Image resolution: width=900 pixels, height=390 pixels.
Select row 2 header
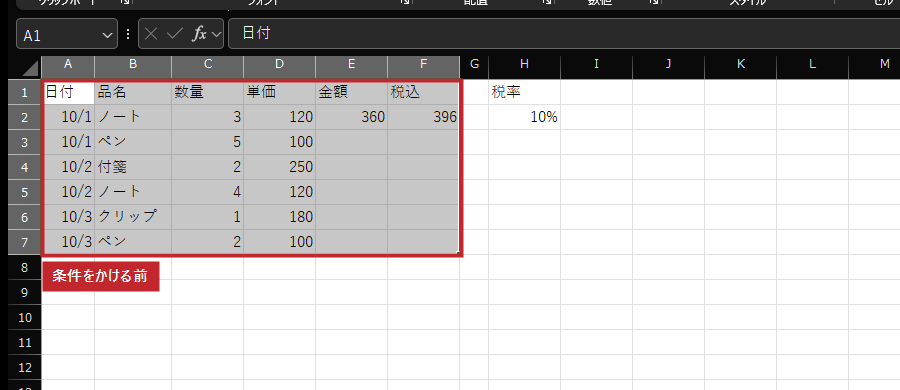pos(25,117)
